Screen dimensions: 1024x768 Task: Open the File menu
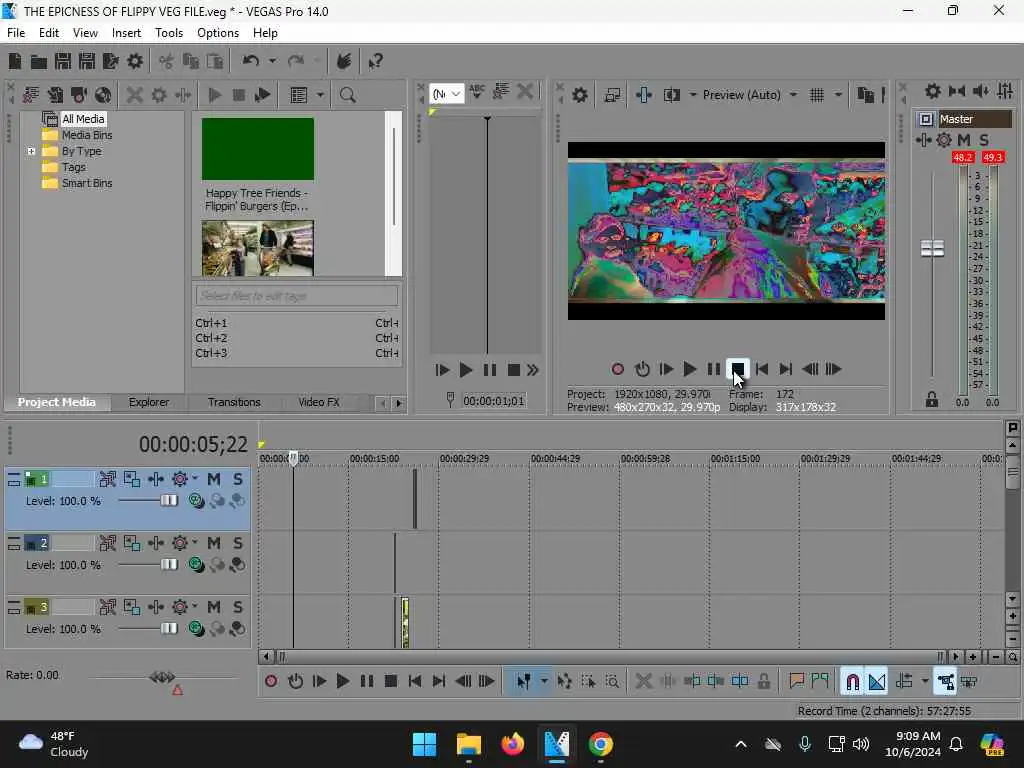pos(16,33)
